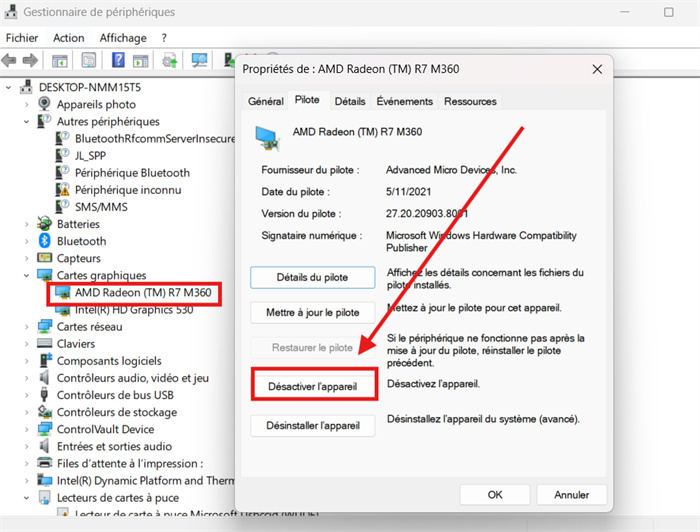This screenshot has height=532, width=700.
Task: Click the Périphérique inconnu warning icon
Action: point(62,190)
